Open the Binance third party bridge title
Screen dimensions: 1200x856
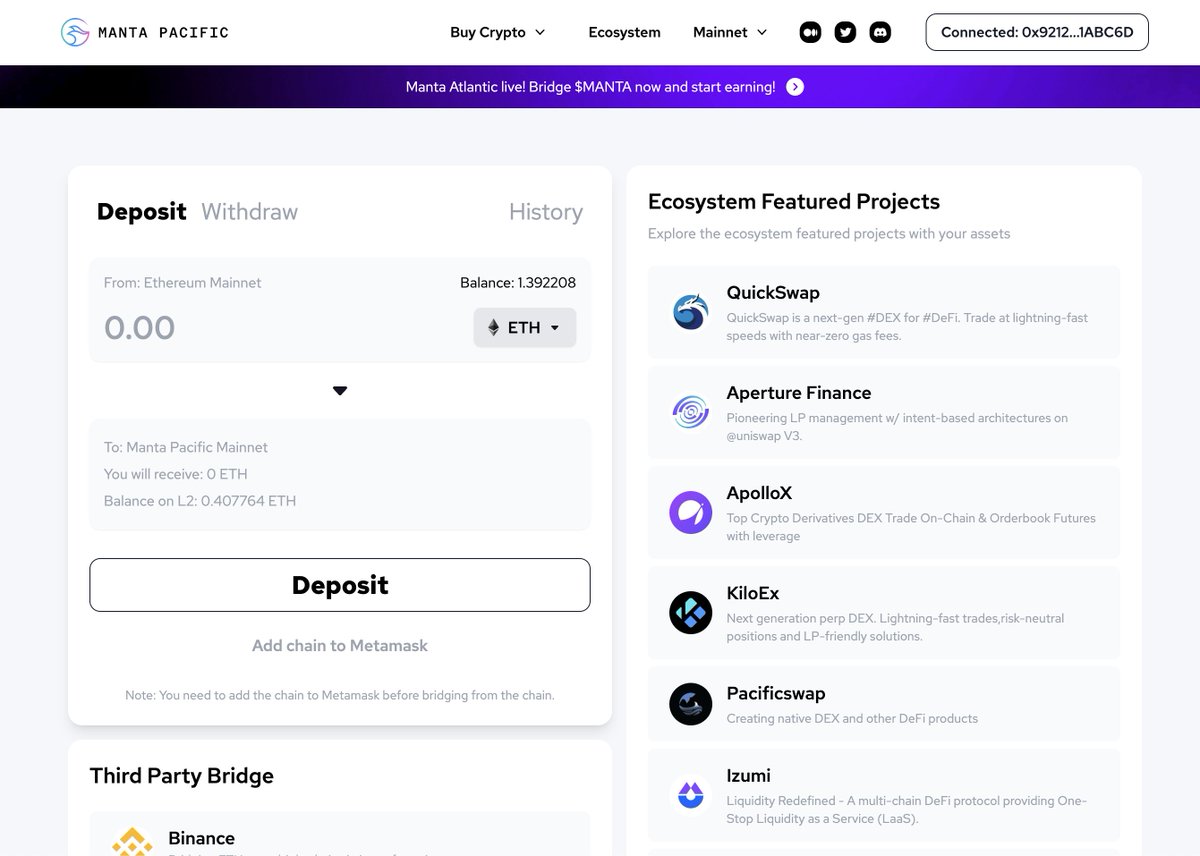(202, 838)
